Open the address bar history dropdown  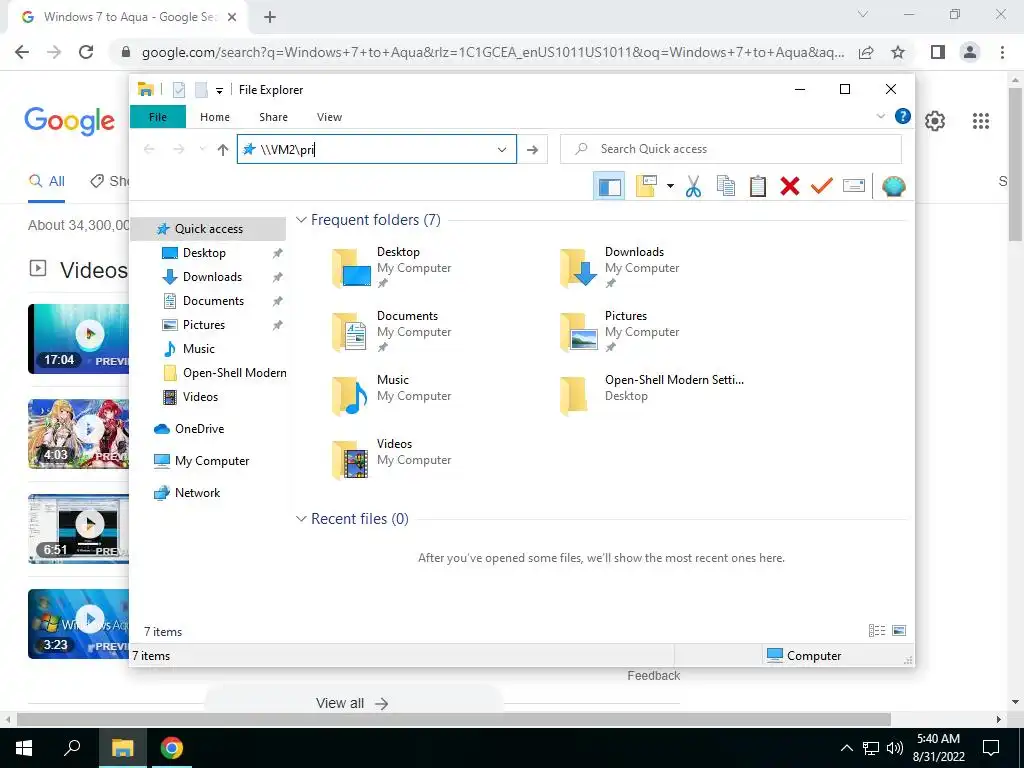(x=502, y=150)
